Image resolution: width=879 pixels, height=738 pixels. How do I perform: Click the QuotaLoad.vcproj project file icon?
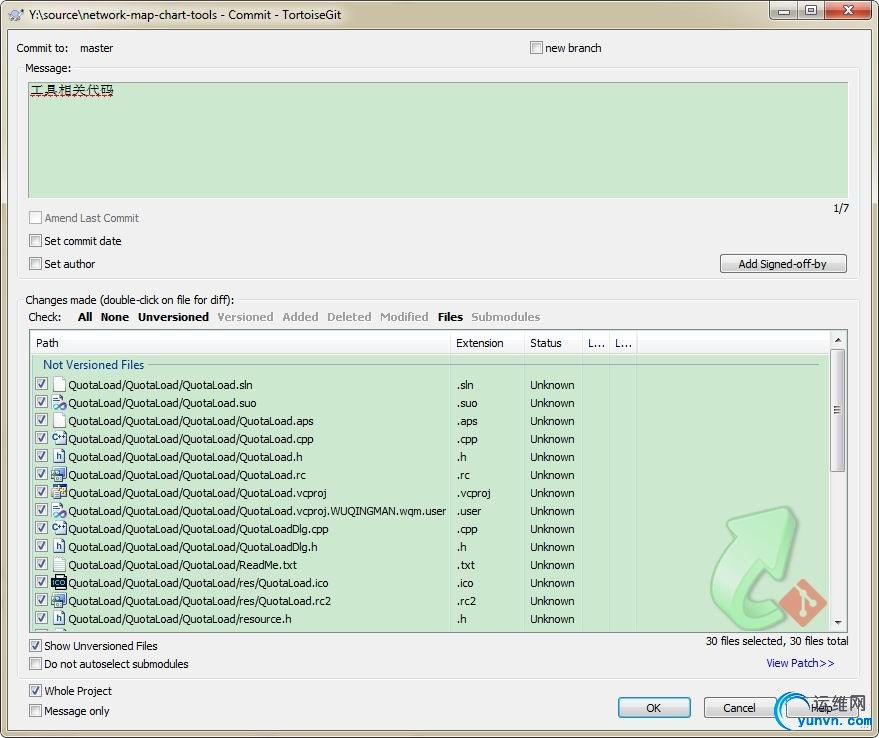pos(59,492)
